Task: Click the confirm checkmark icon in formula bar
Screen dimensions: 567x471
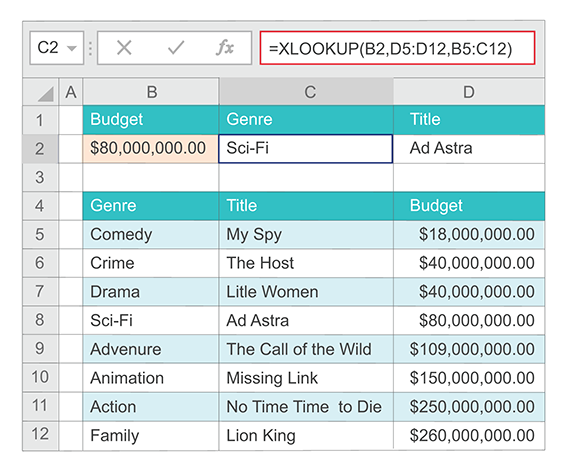Action: pos(176,47)
